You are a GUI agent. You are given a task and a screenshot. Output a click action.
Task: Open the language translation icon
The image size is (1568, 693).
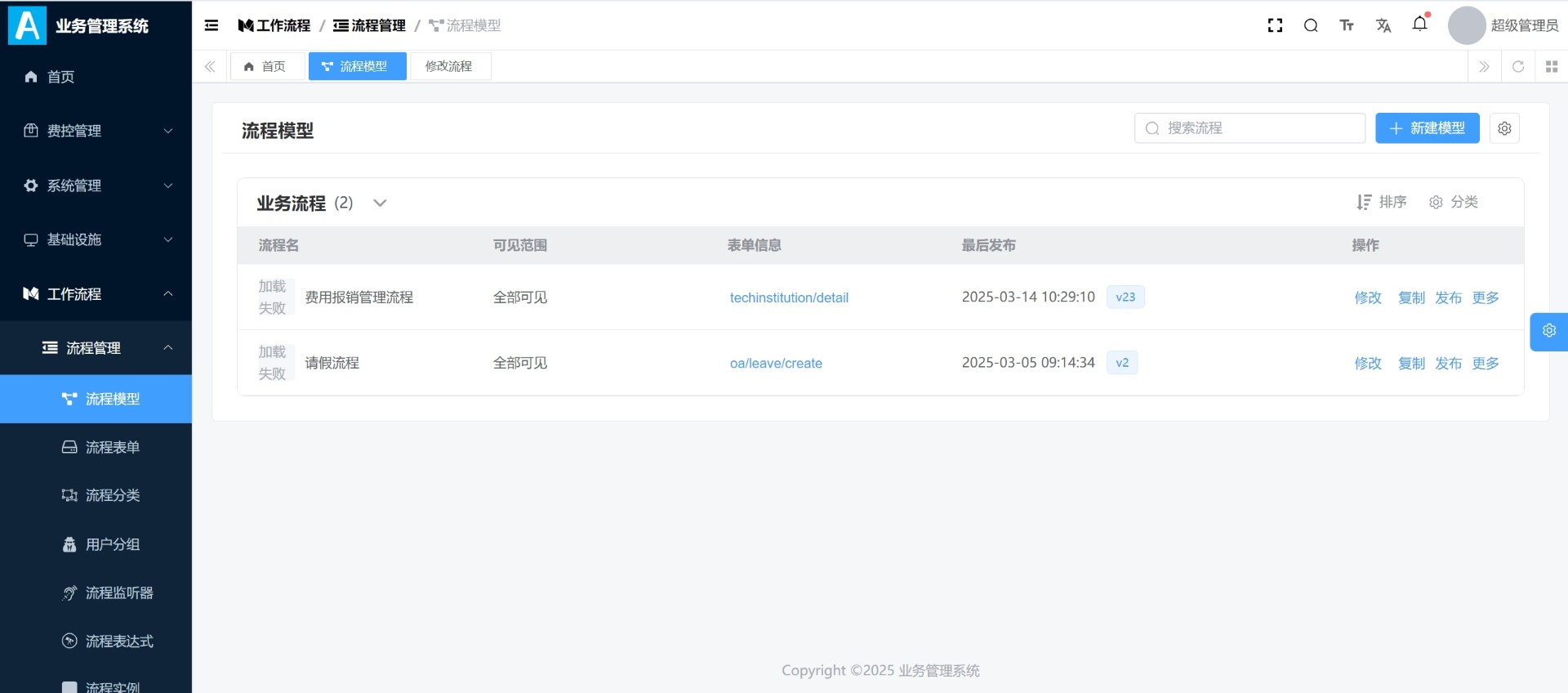(1383, 25)
